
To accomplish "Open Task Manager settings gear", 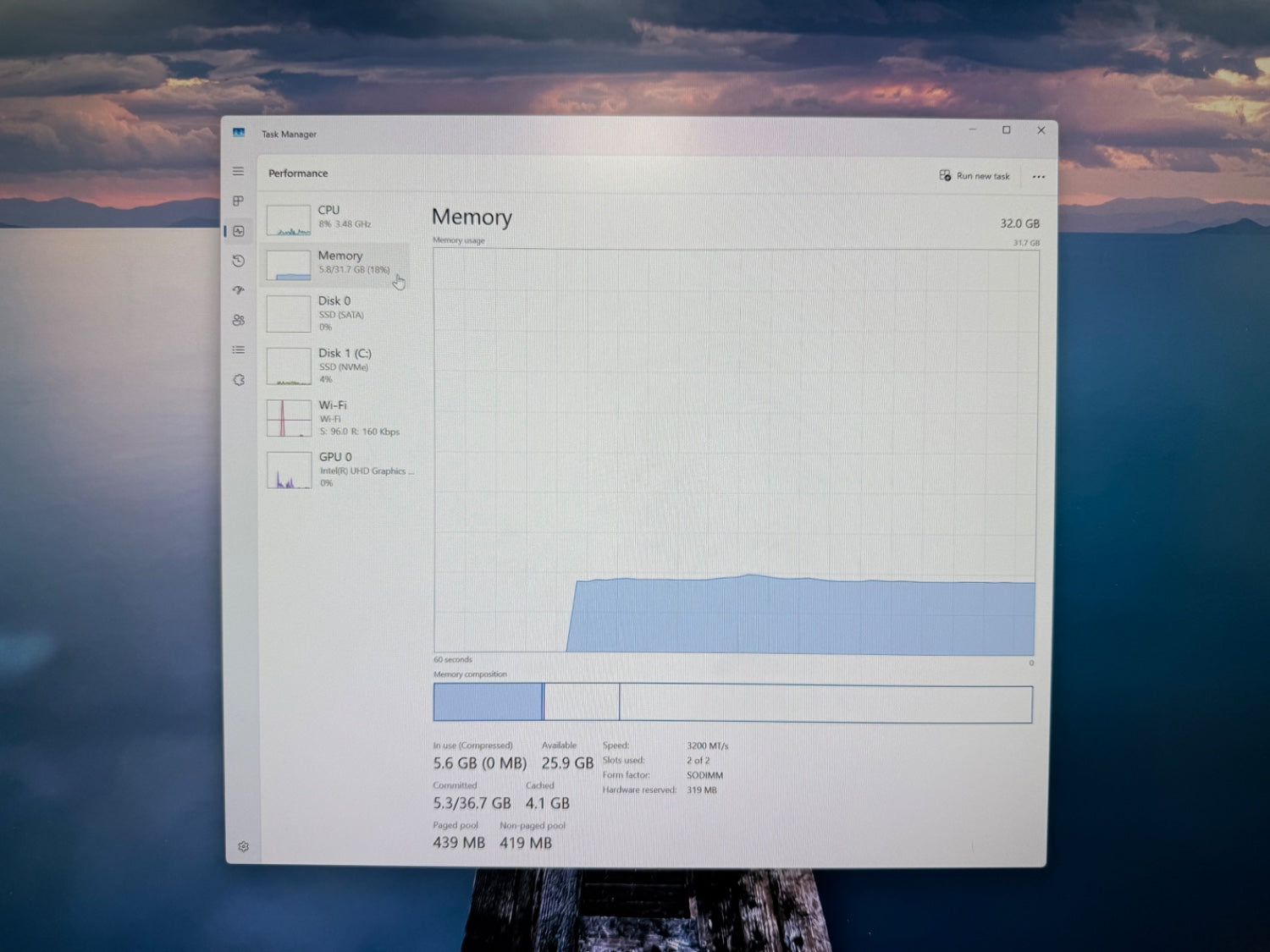I will tap(244, 846).
